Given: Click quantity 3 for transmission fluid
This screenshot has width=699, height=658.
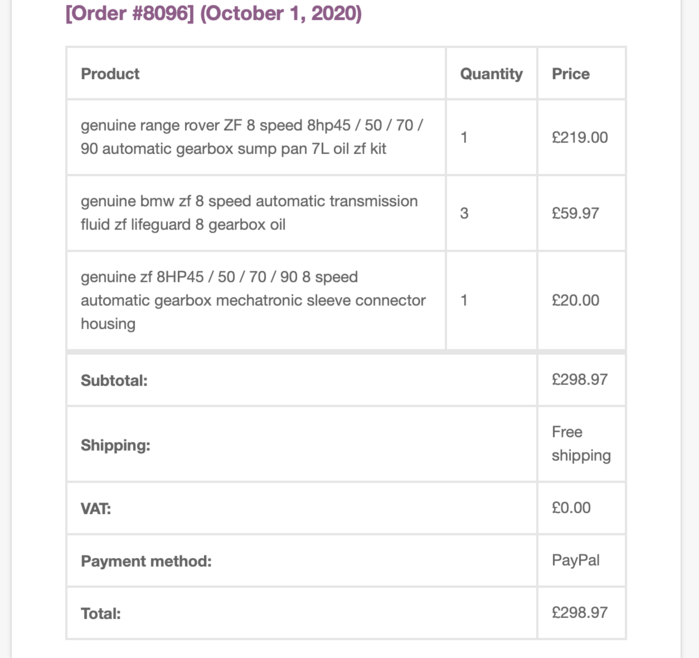Looking at the screenshot, I should pyautogui.click(x=464, y=213).
